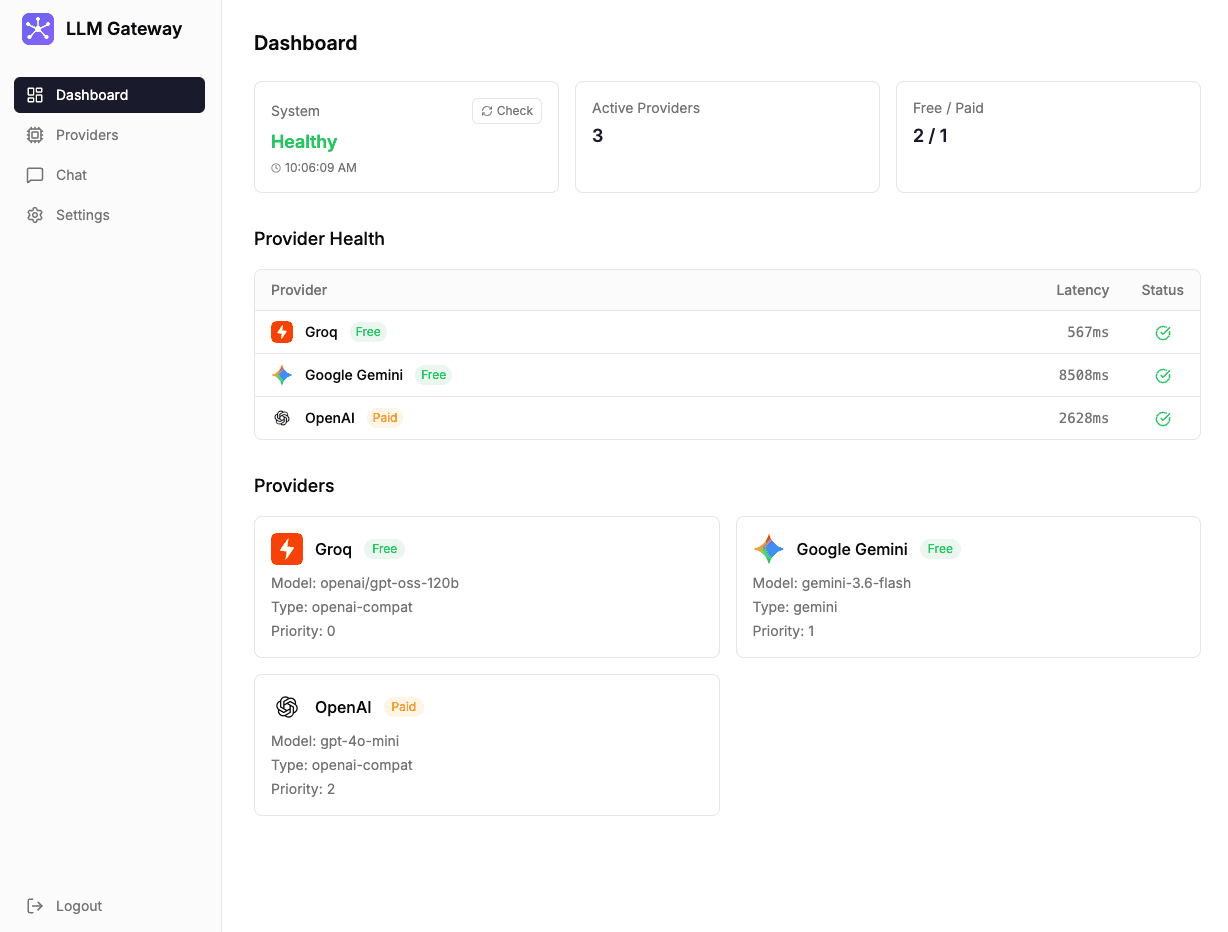Screen dimensions: 1228x932
Task: Click the Paid badge in OpenAI health row
Action: tap(385, 418)
